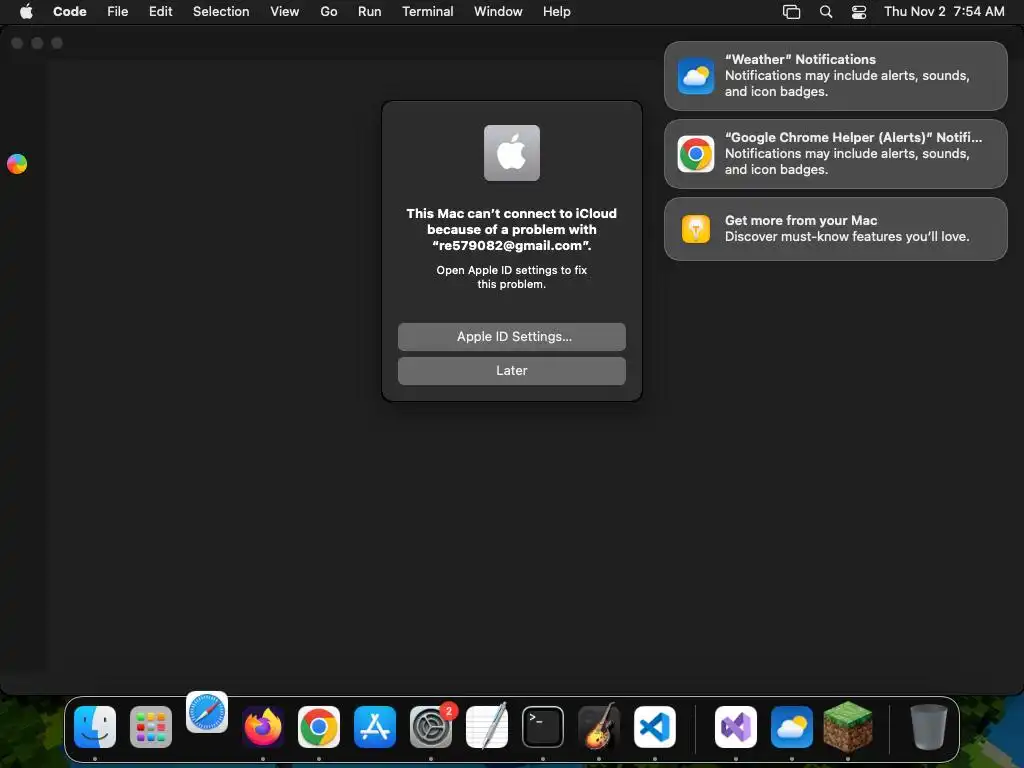
Task: Click the Apple logo in iCloud dialog
Action: click(512, 153)
